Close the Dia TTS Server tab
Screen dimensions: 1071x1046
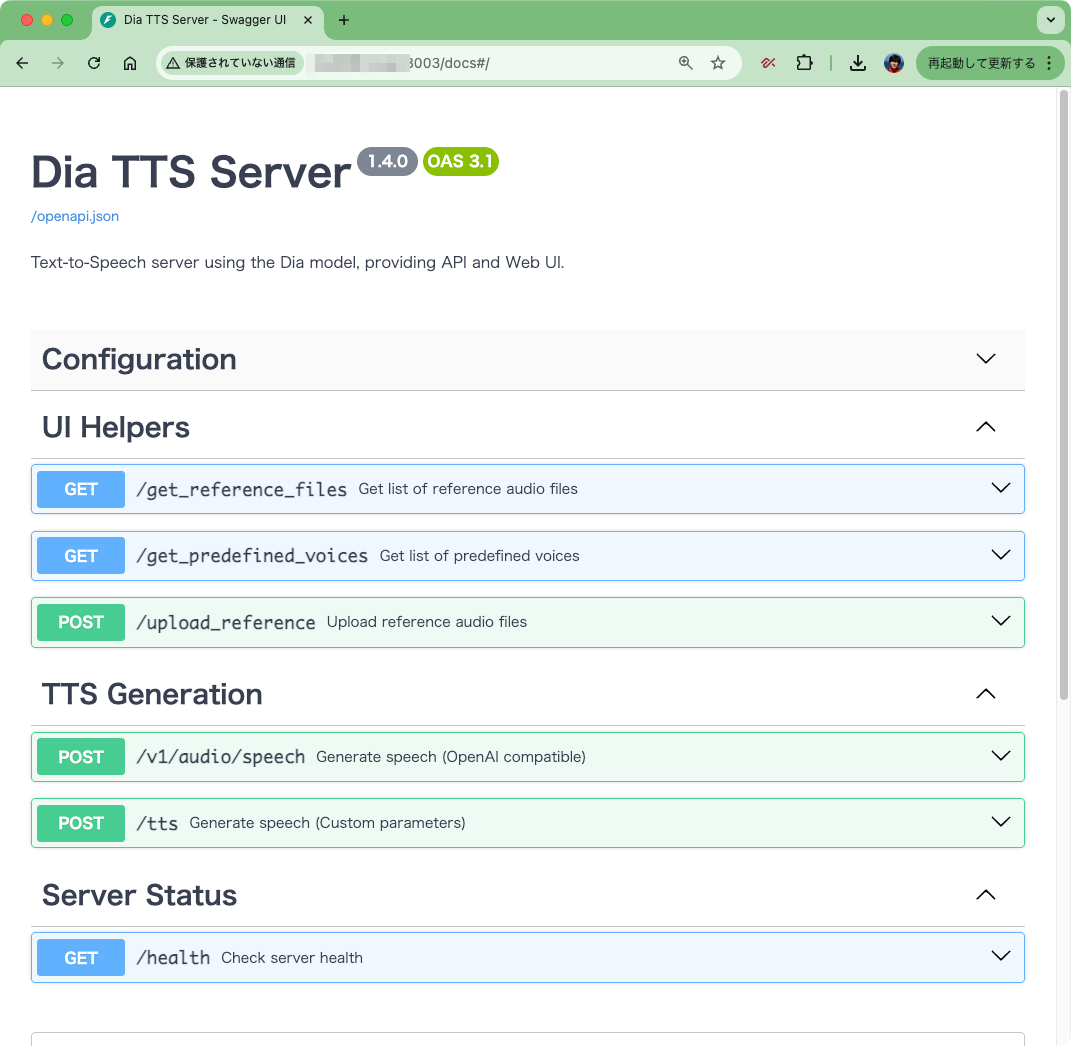(x=308, y=20)
